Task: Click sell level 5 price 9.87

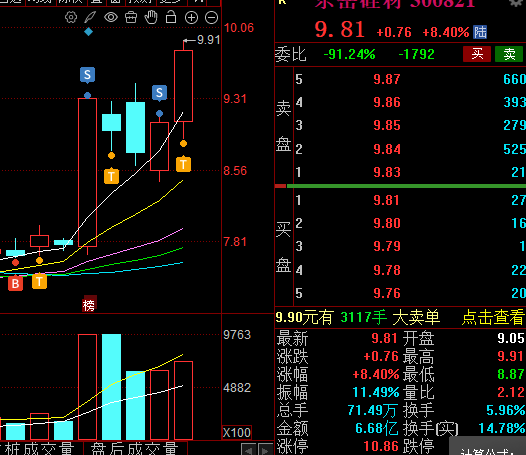Action: pos(387,80)
